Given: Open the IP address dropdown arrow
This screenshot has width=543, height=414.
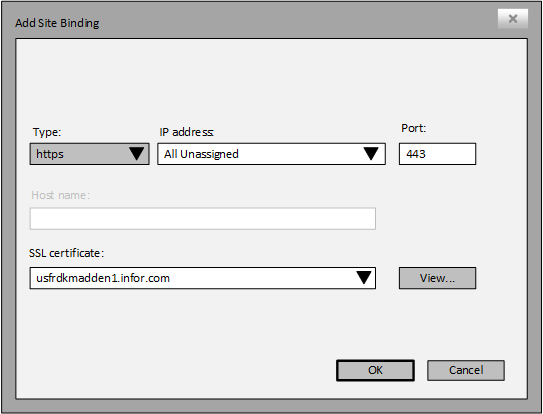Looking at the screenshot, I should pos(371,154).
